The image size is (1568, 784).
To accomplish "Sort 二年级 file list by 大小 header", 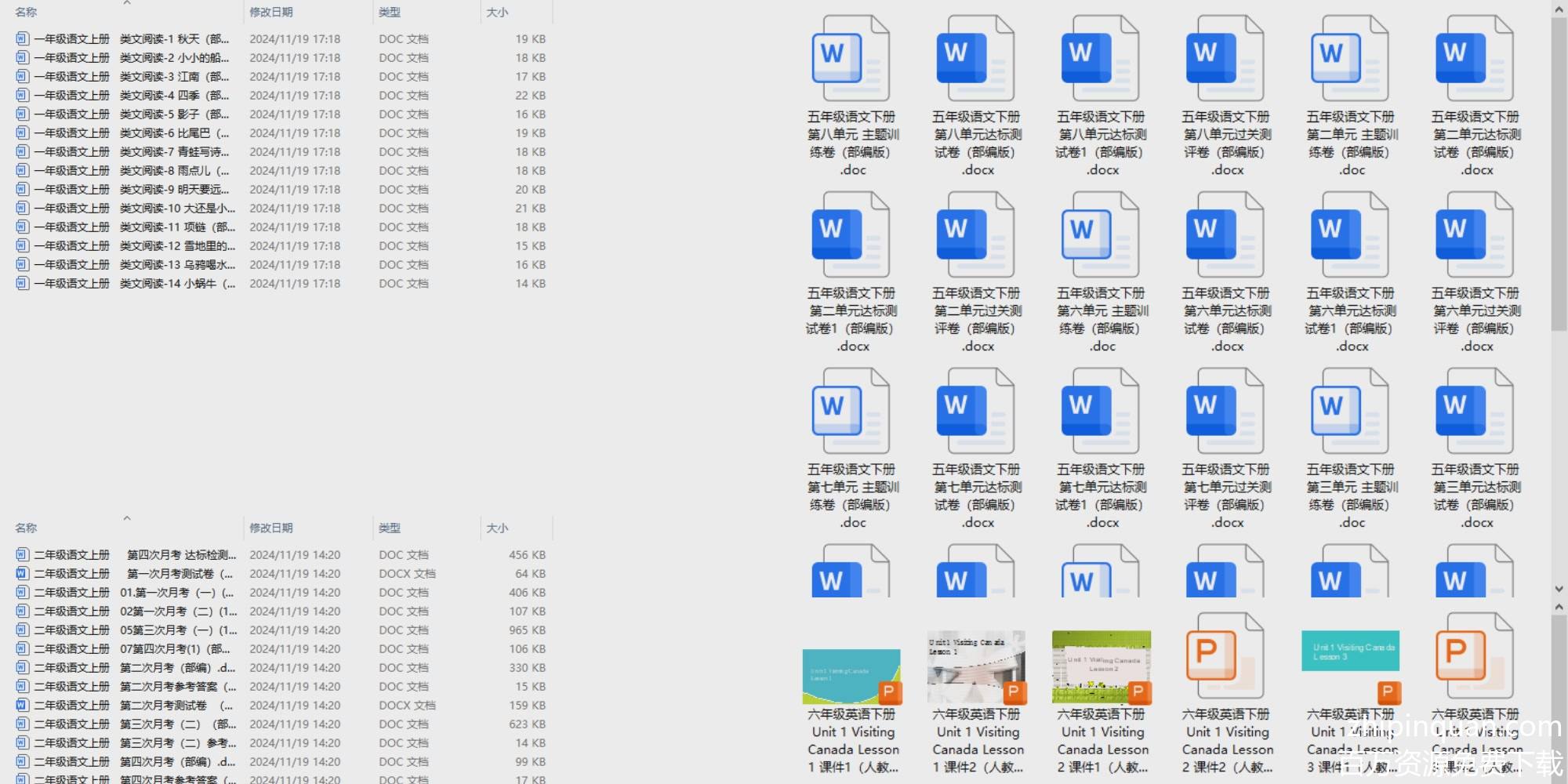I will [497, 528].
